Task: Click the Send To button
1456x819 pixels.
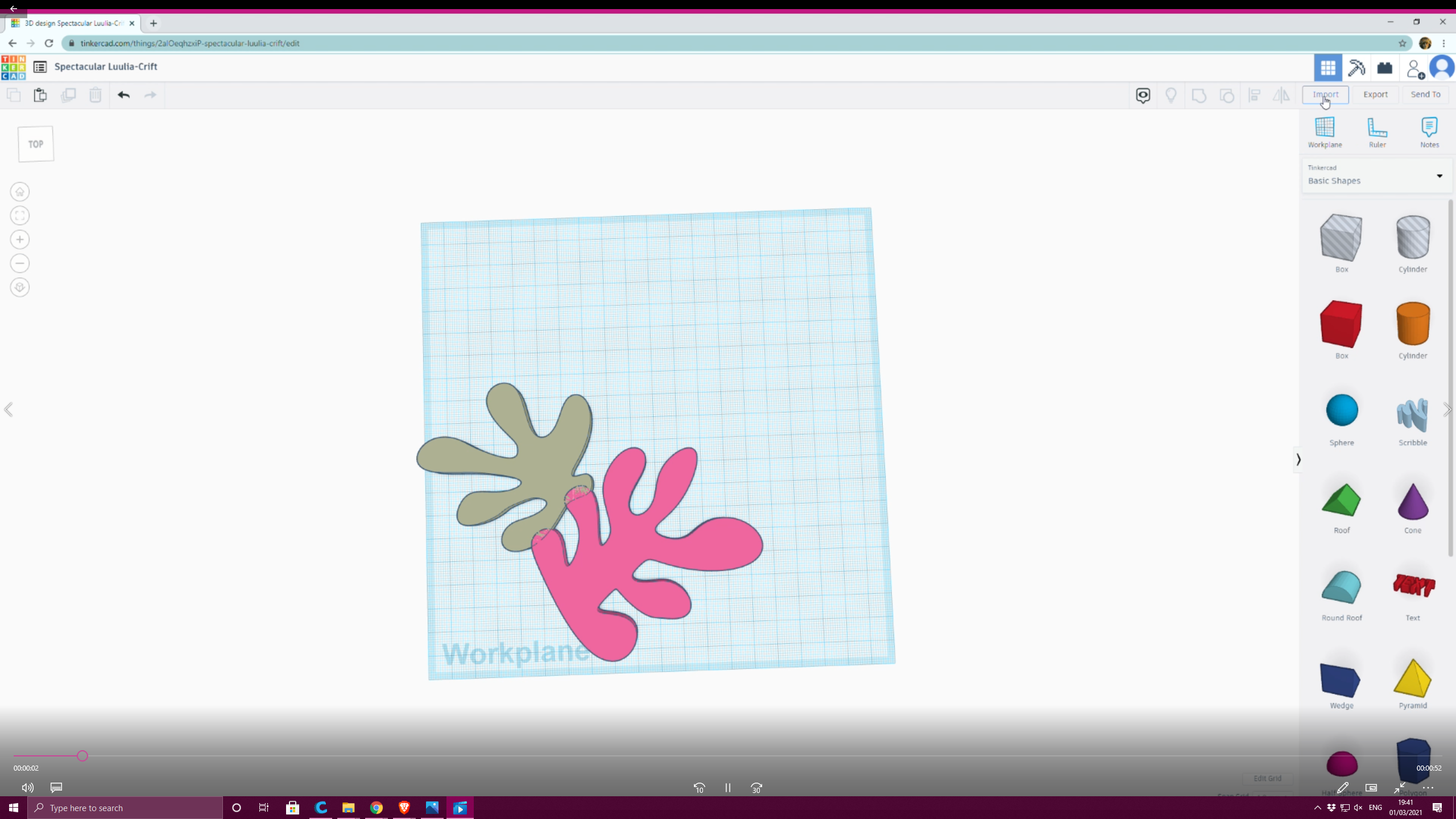Action: coord(1425,94)
